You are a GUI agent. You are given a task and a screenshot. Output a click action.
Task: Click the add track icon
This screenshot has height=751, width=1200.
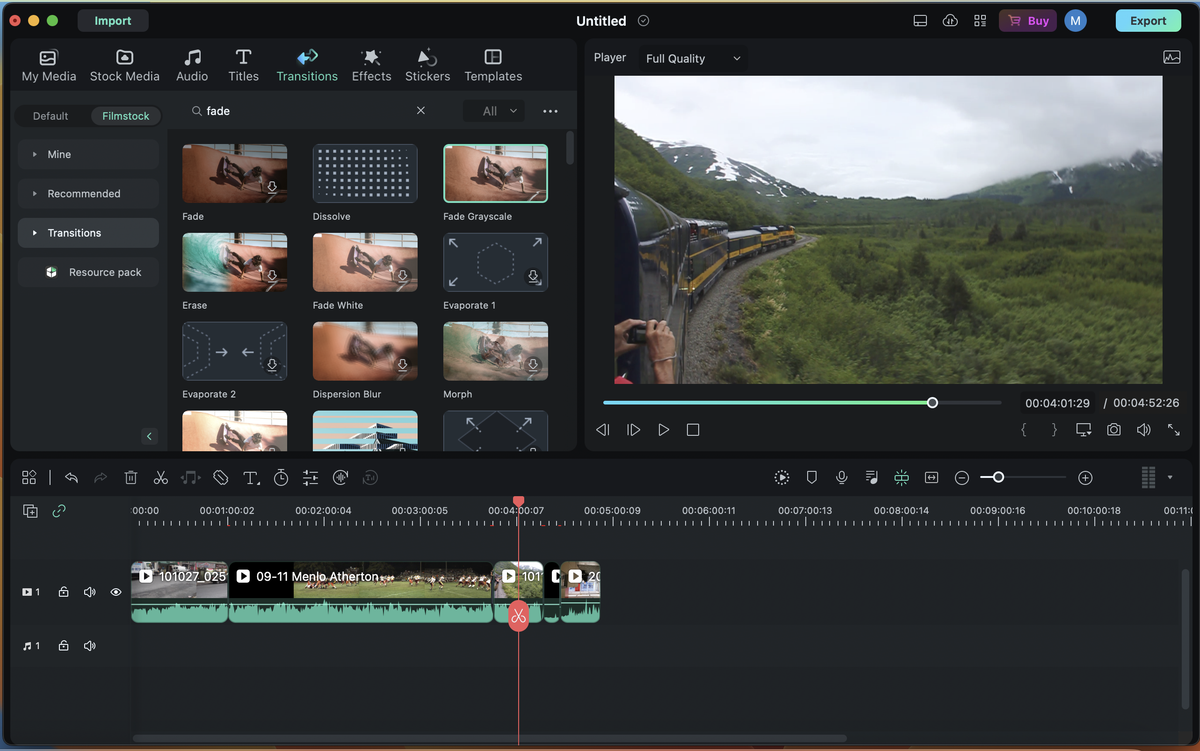click(x=30, y=511)
